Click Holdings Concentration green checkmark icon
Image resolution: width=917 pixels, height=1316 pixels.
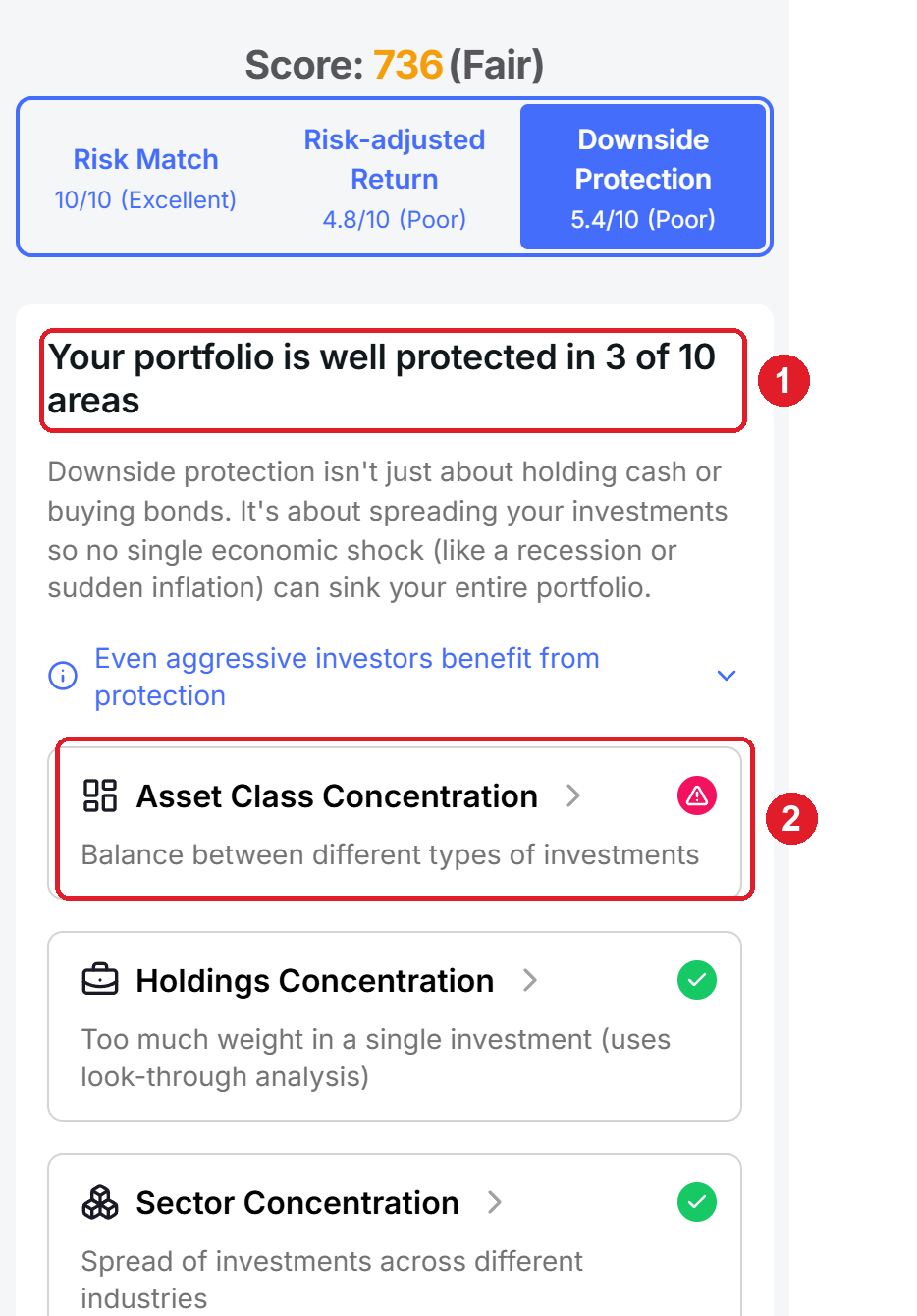click(x=697, y=980)
